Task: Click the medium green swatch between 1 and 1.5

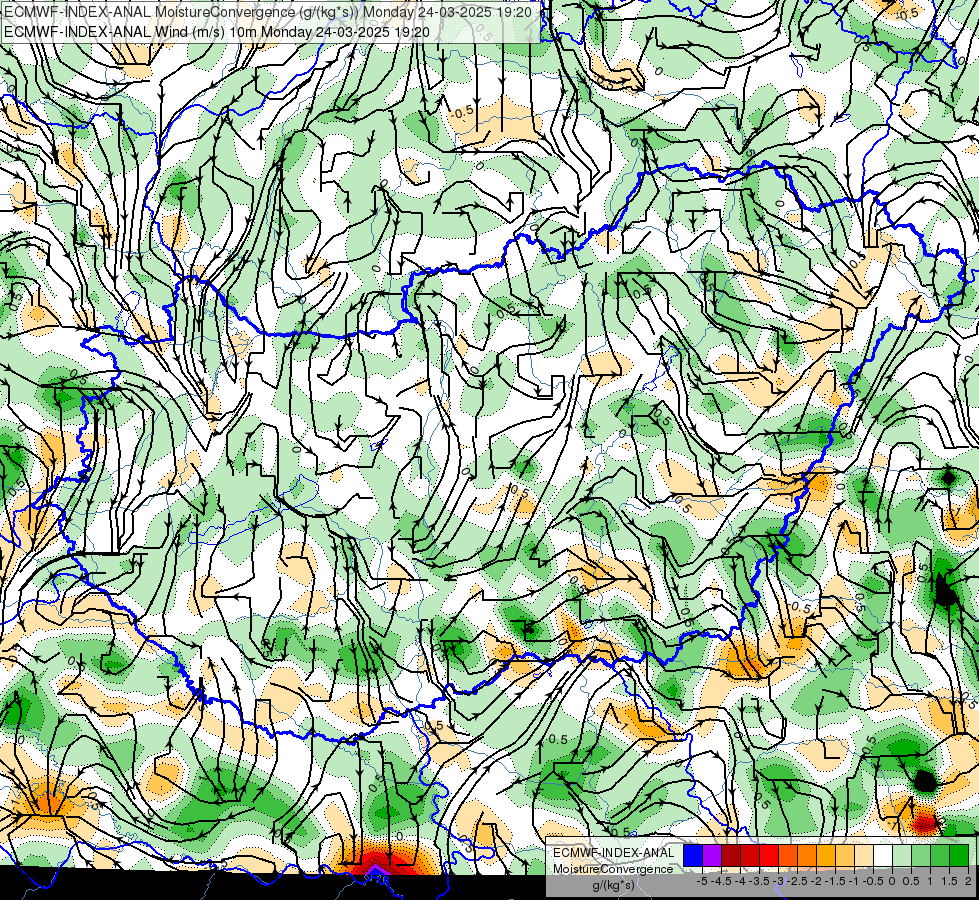Action: [940, 855]
